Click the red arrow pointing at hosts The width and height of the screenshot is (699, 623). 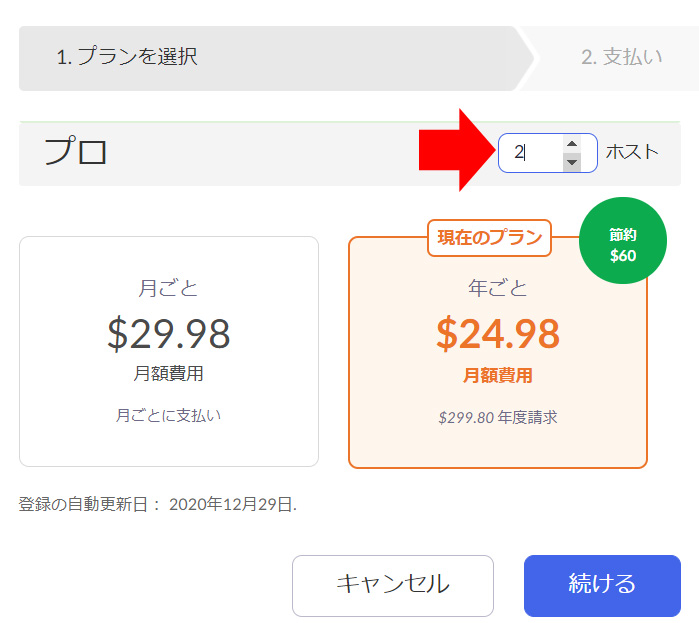pos(455,150)
